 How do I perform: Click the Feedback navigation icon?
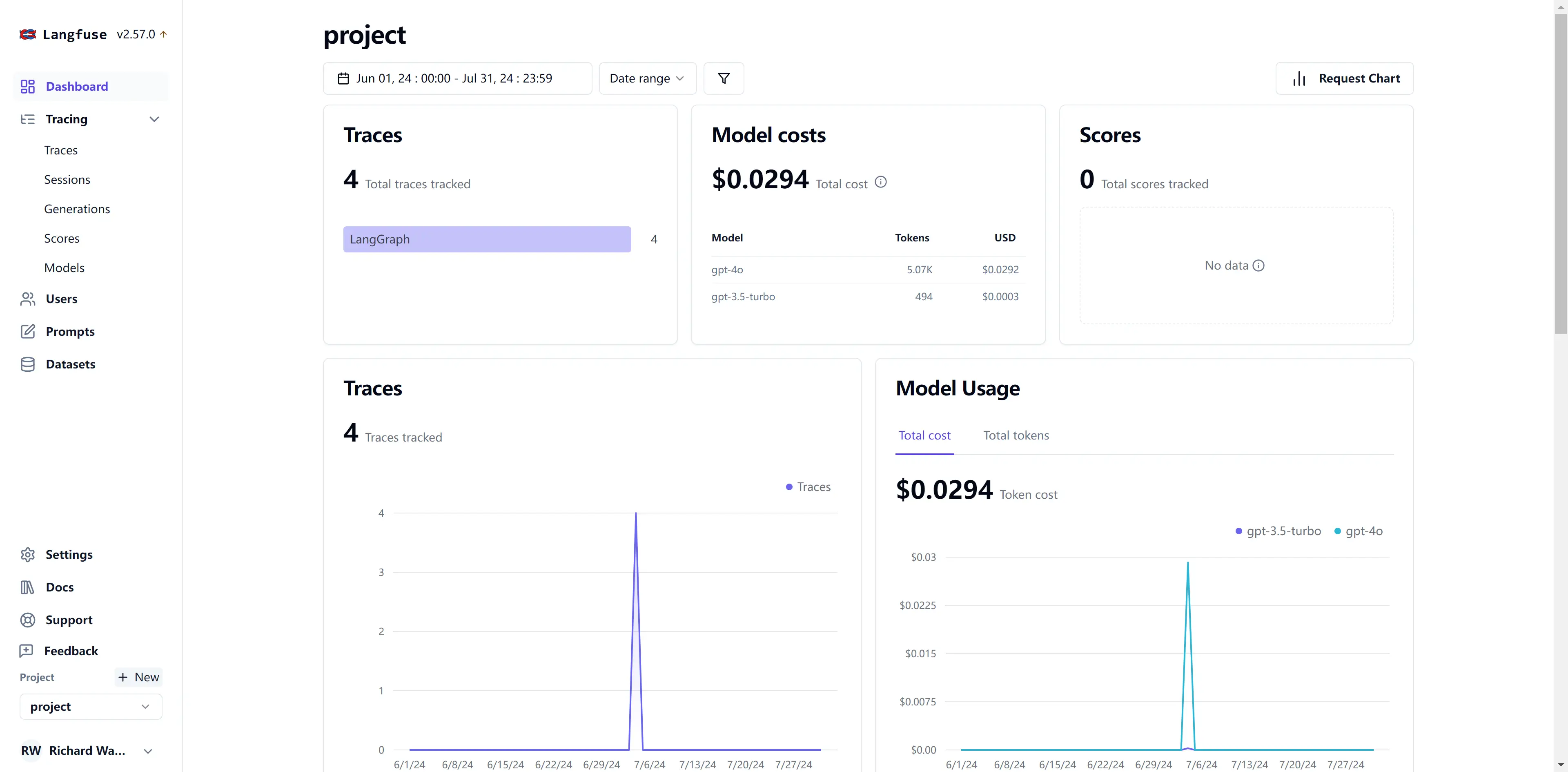coord(27,651)
